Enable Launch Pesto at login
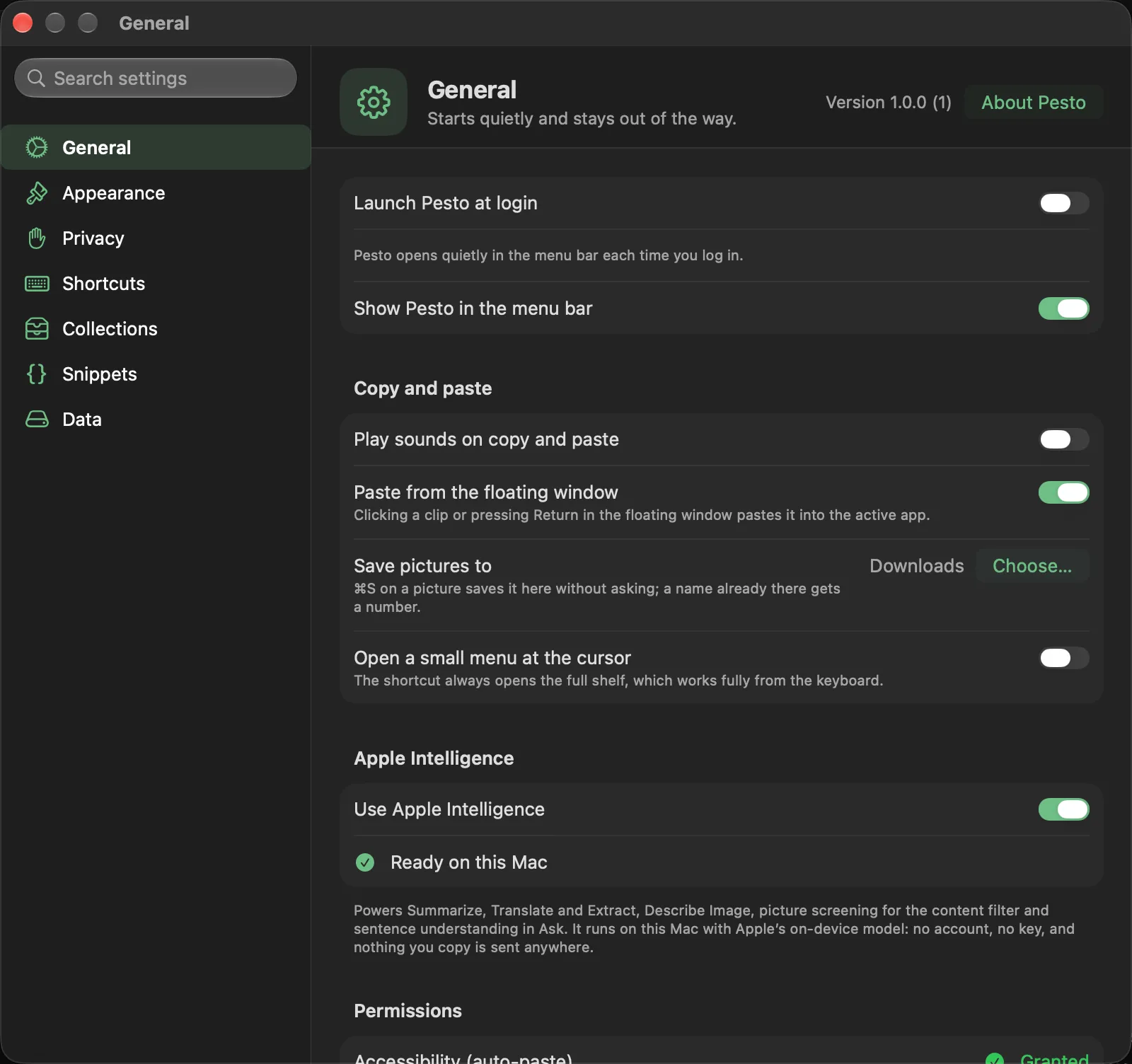1132x1064 pixels. 1064,203
